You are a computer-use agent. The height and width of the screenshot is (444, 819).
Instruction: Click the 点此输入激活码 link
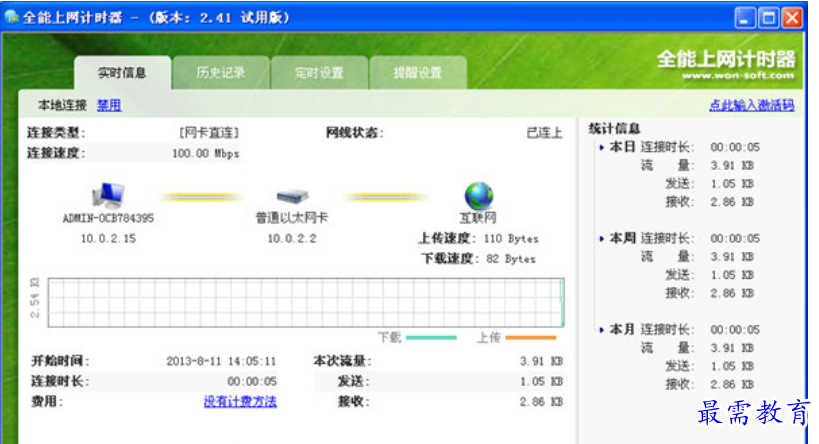[x=751, y=105]
